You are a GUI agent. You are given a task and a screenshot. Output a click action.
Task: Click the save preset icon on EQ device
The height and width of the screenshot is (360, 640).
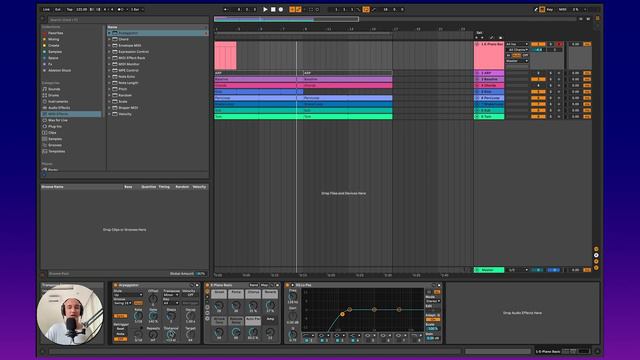[439, 285]
